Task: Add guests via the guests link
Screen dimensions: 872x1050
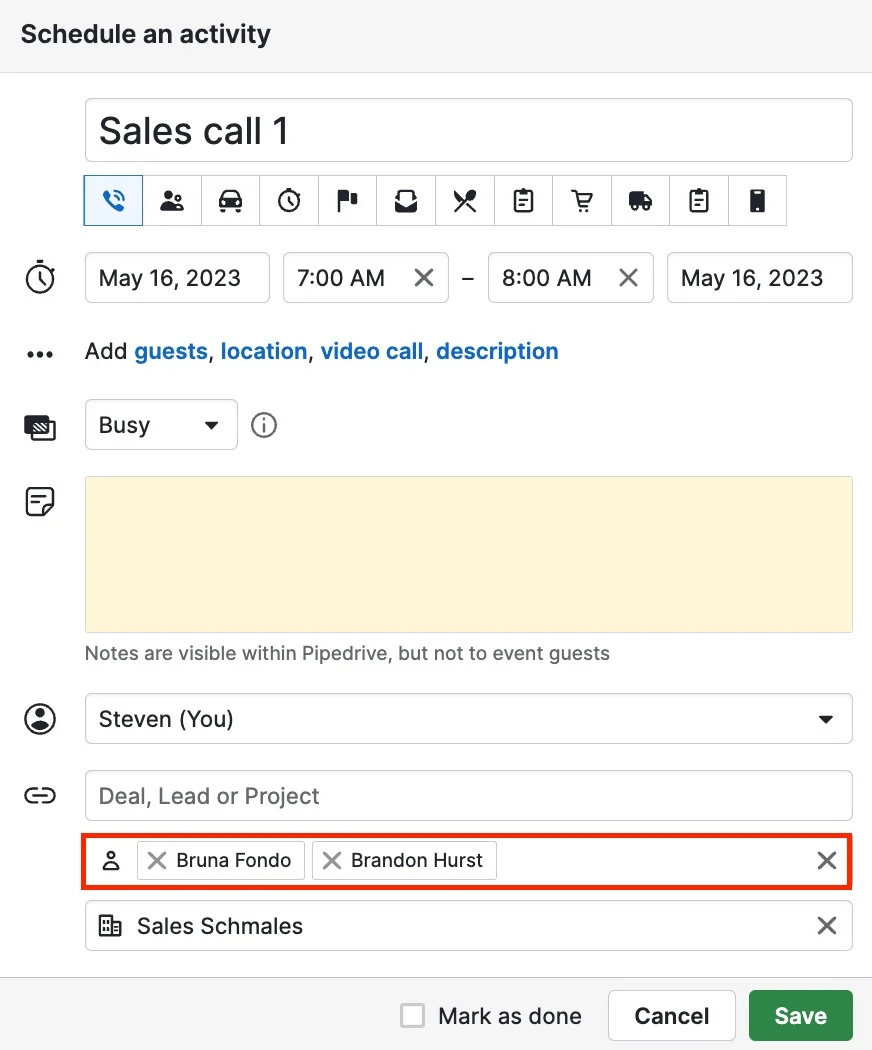Action: pos(171,351)
